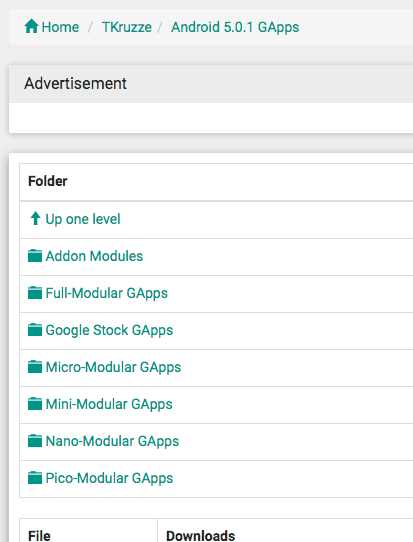Viewport: 413px width, 542px height.
Task: Navigate via Up one level link
Action: coord(83,219)
